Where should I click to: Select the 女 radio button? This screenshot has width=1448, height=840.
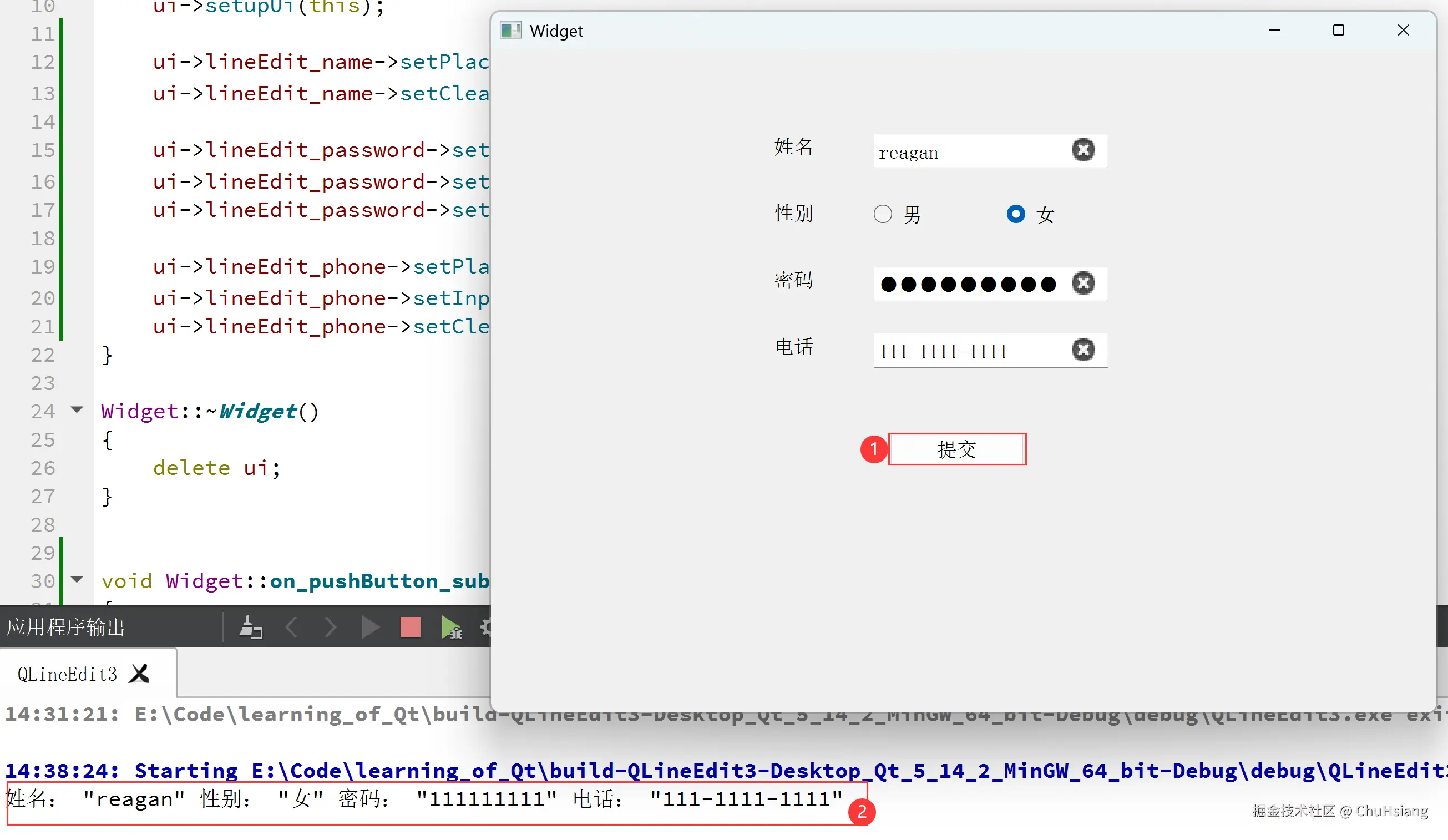1015,214
